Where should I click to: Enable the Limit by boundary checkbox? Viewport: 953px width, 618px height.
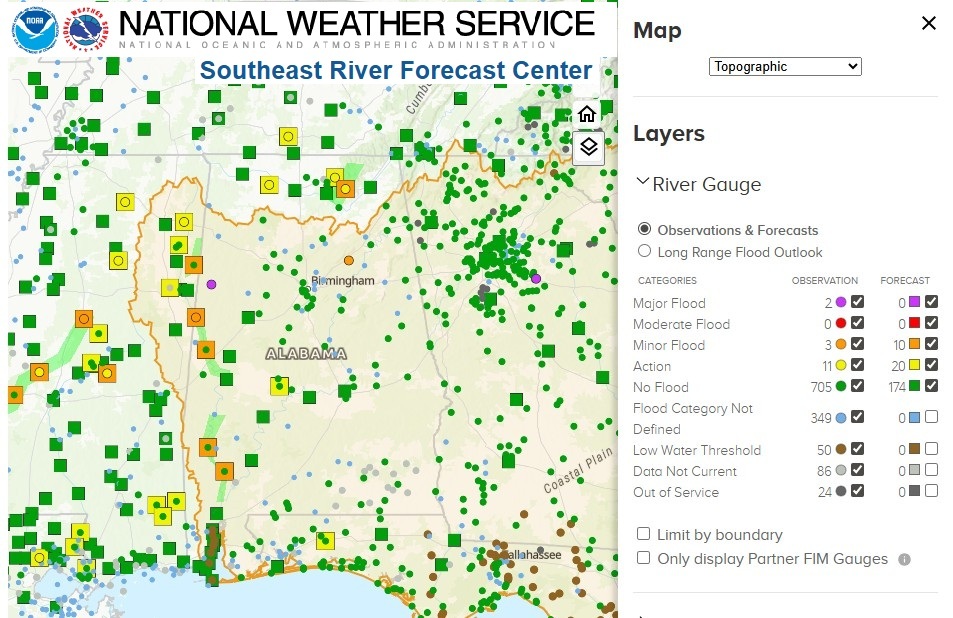click(644, 535)
